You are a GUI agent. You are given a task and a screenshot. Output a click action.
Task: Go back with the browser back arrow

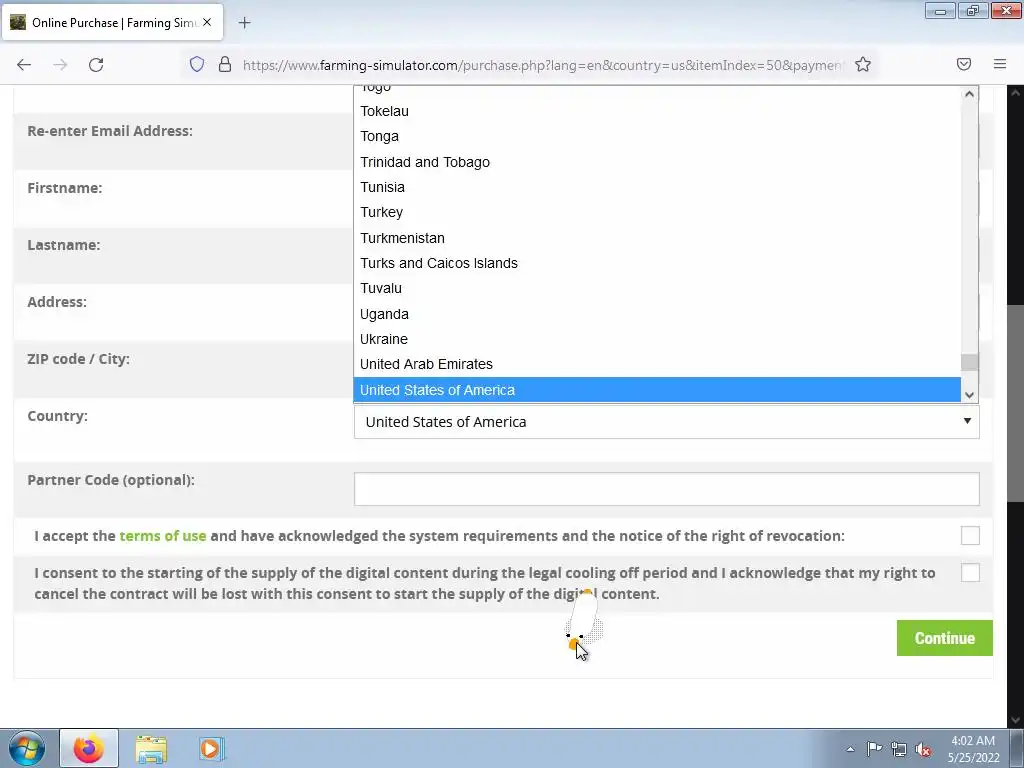(24, 65)
